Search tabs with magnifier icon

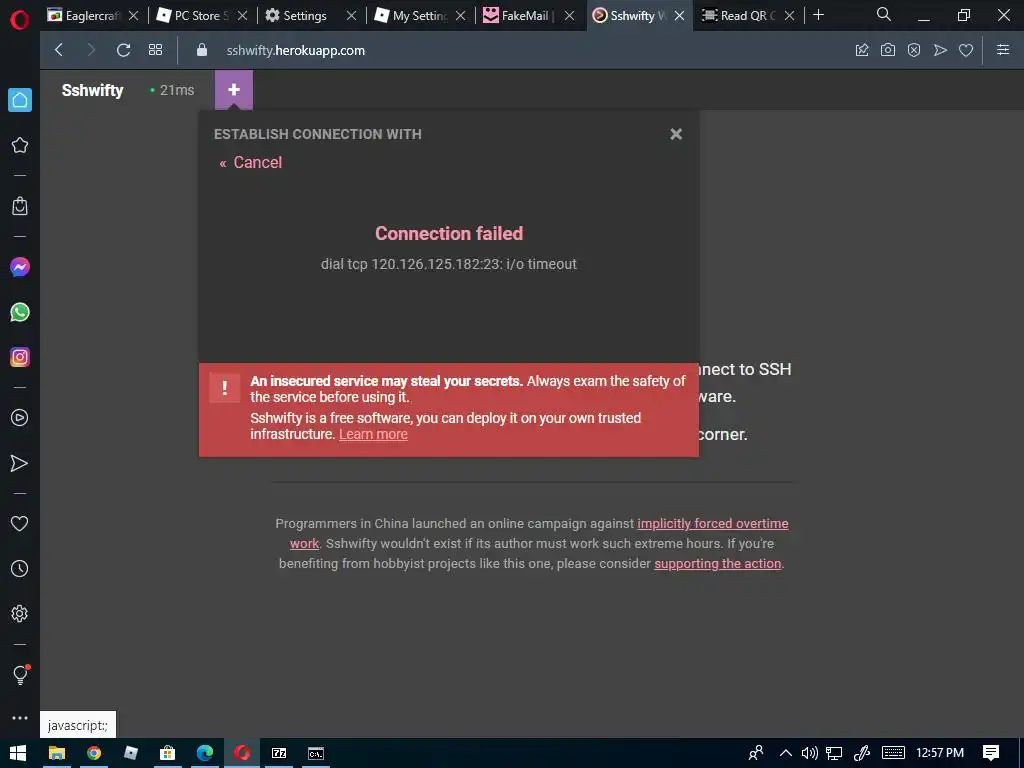tap(884, 14)
